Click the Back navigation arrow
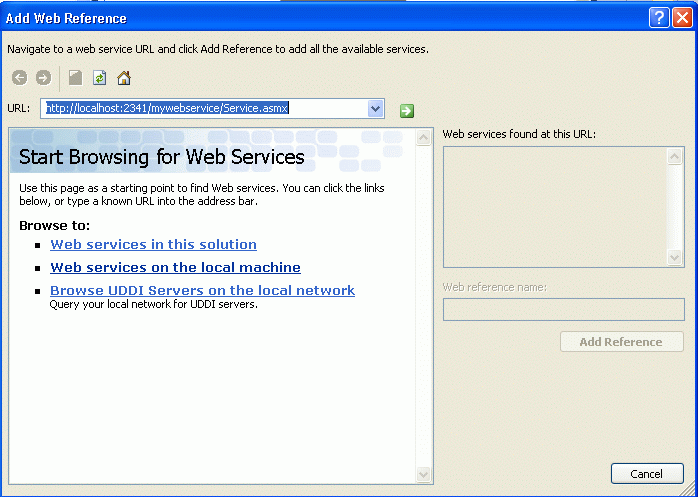 pos(20,78)
